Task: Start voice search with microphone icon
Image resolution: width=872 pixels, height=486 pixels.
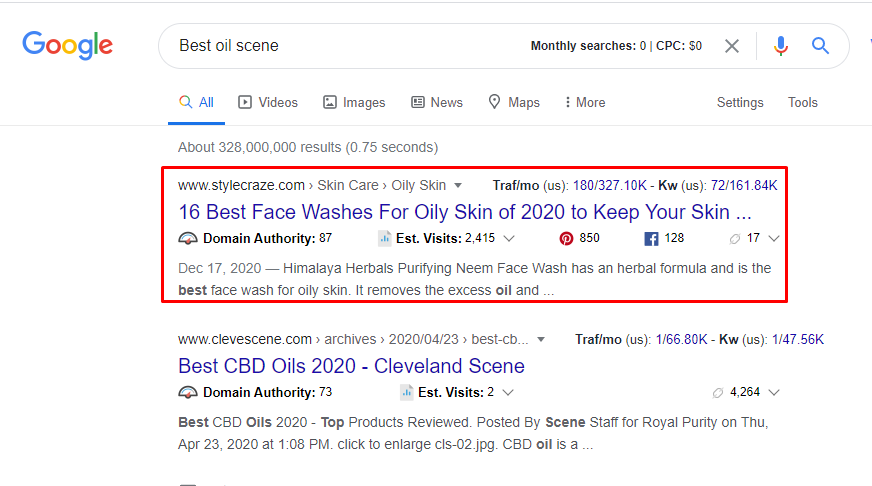Action: (780, 46)
